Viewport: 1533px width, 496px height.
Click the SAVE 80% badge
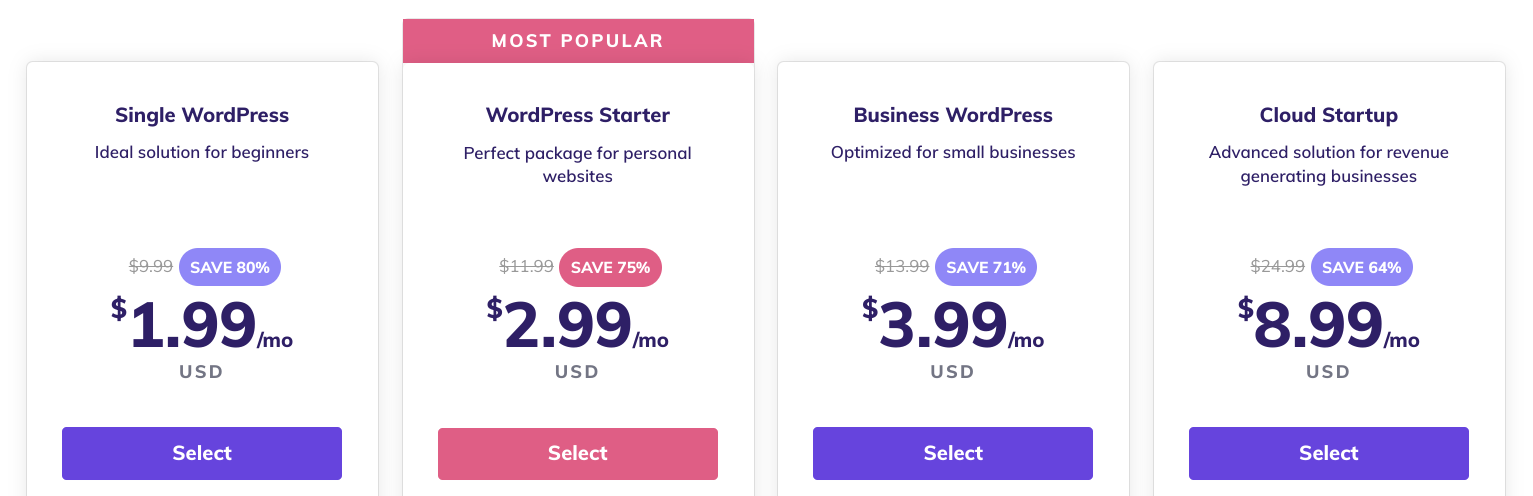tap(230, 267)
